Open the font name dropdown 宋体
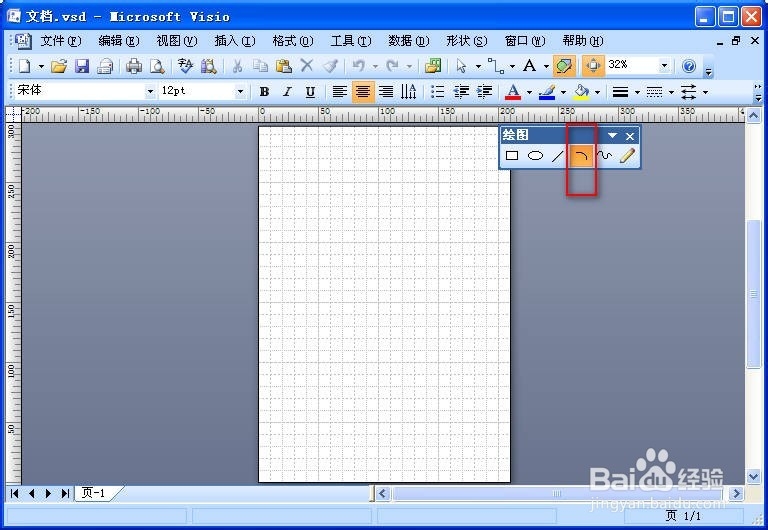This screenshot has width=768, height=530. point(150,92)
